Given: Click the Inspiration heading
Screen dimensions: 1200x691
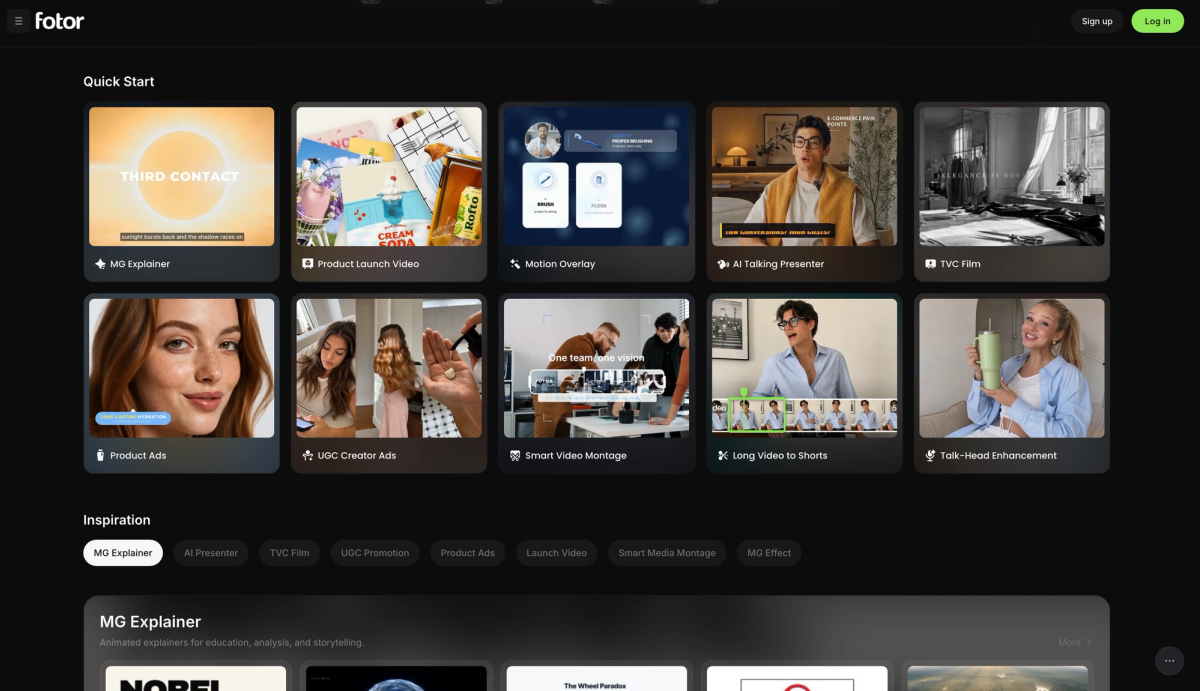Looking at the screenshot, I should [117, 520].
